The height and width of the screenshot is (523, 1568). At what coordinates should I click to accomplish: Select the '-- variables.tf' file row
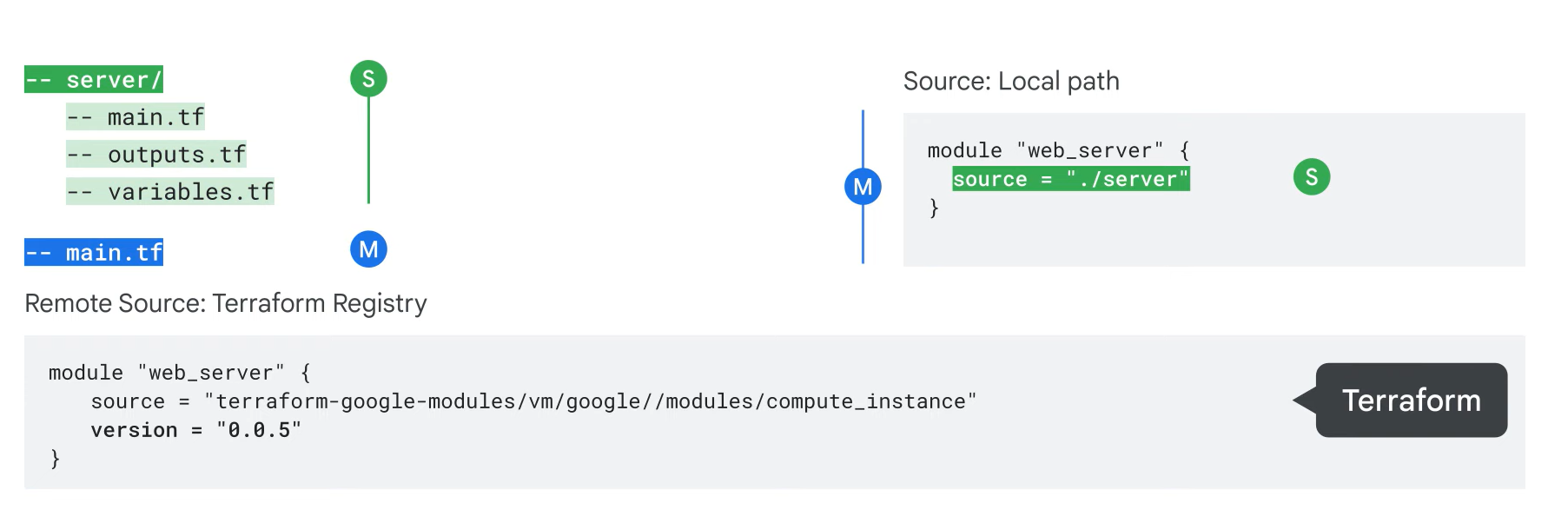(x=170, y=192)
